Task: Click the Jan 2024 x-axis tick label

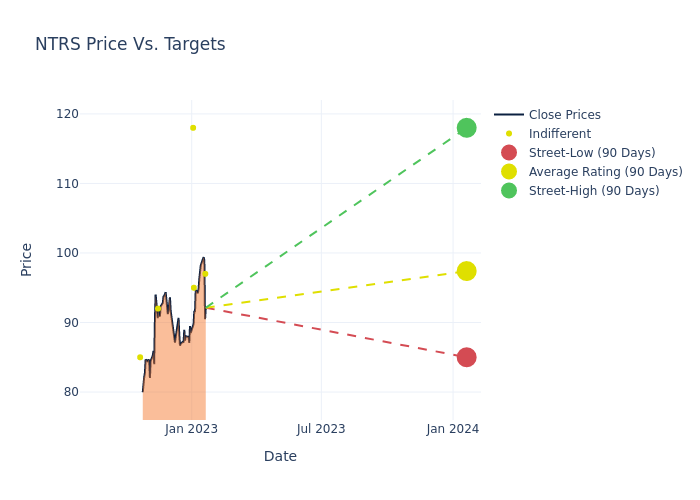Action: pyautogui.click(x=453, y=429)
